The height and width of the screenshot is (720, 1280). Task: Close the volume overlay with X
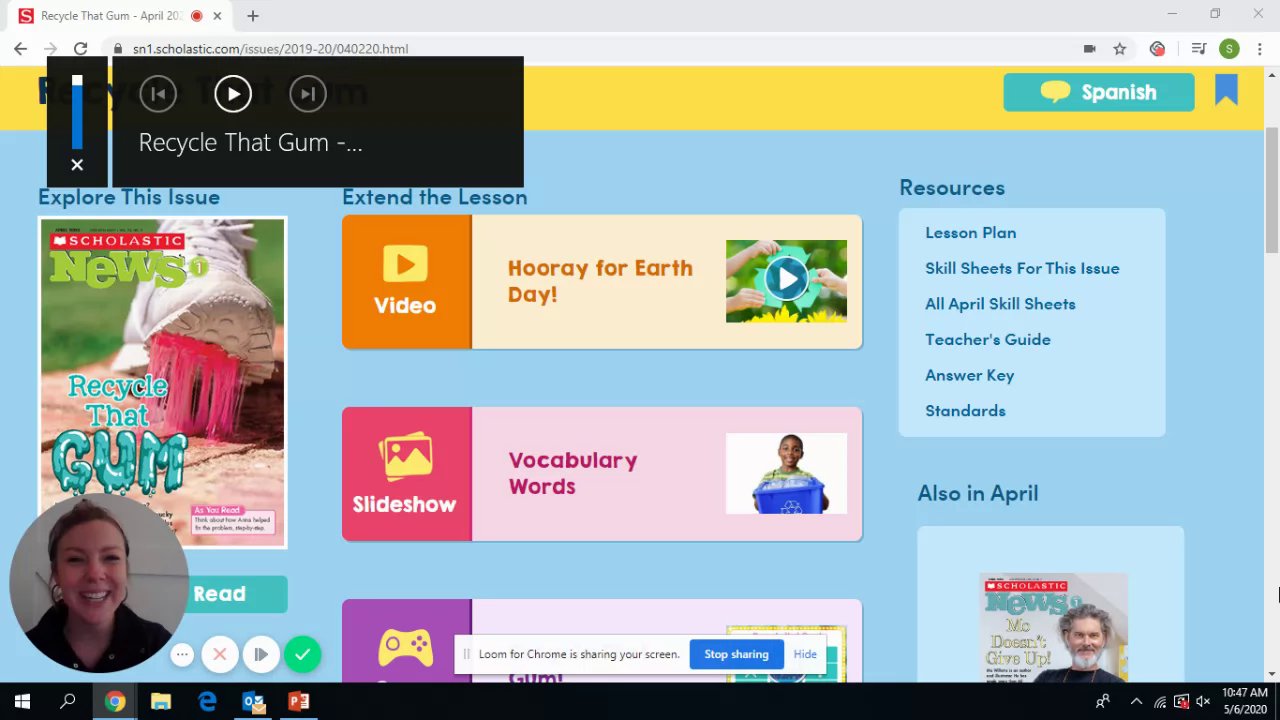(77, 165)
